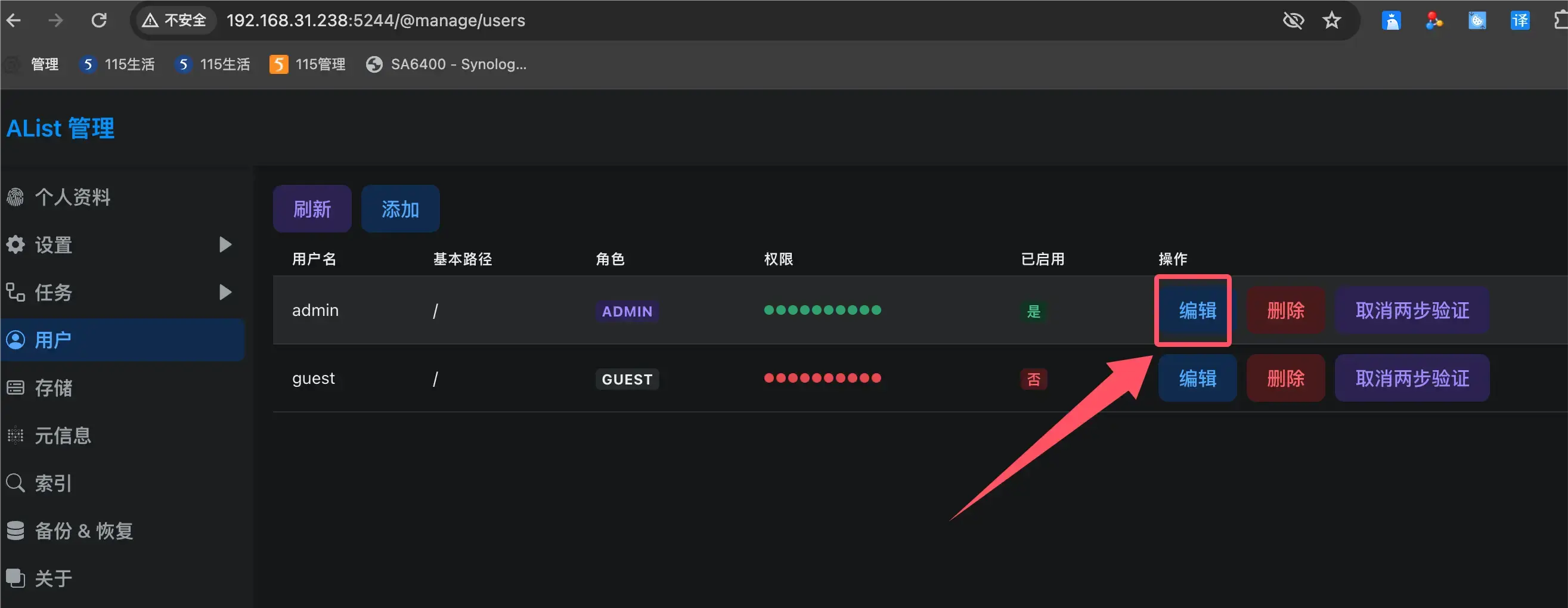This screenshot has width=1568, height=608.
Task: Click the AList 管理 title link
Action: pos(60,128)
